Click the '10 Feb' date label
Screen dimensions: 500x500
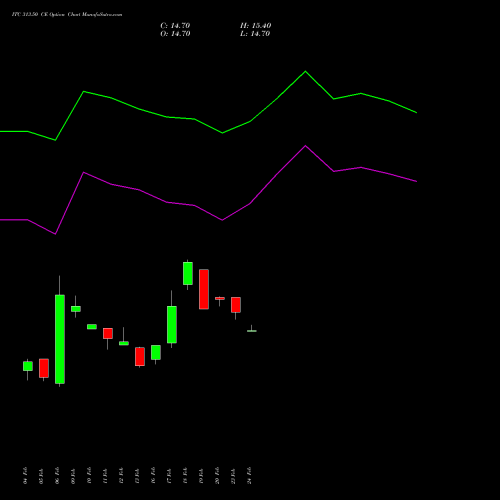(89, 475)
